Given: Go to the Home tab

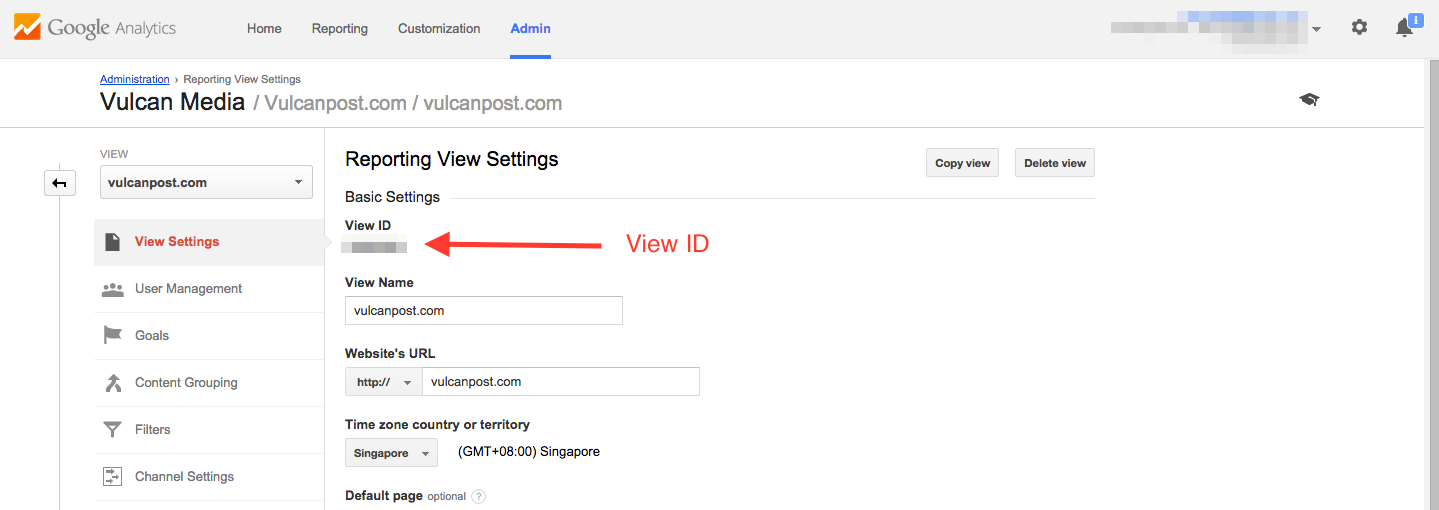Looking at the screenshot, I should coord(264,28).
